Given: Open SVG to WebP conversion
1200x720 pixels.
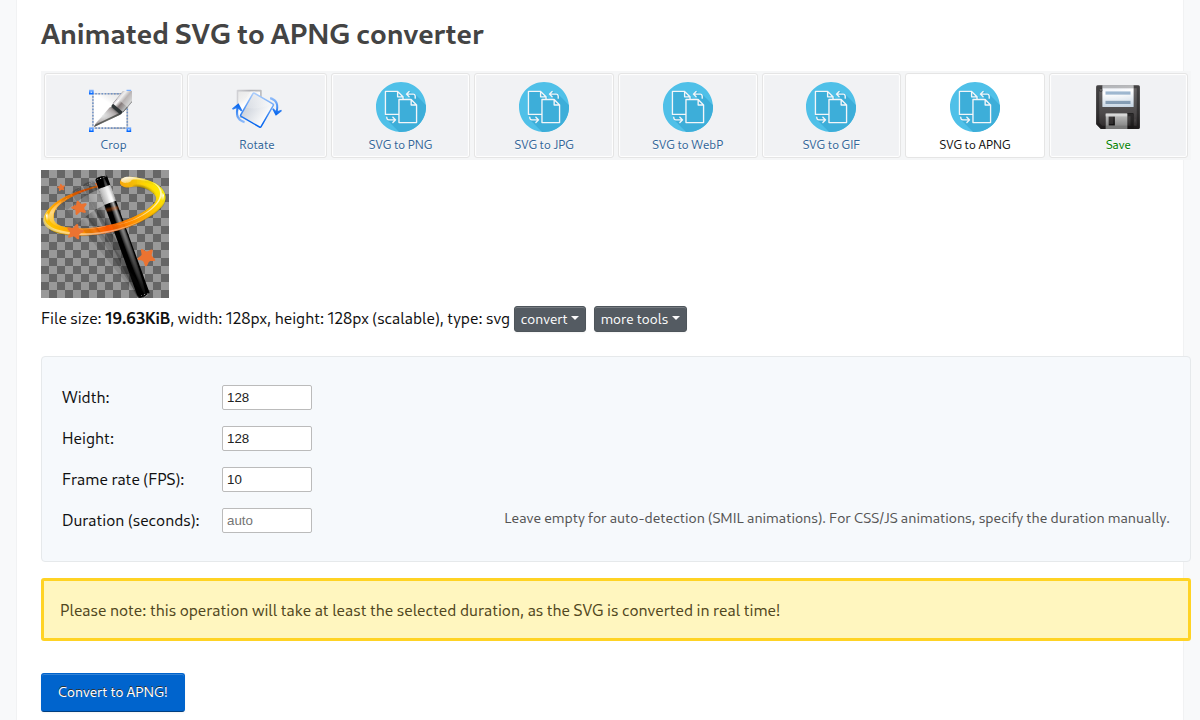Looking at the screenshot, I should (x=688, y=116).
